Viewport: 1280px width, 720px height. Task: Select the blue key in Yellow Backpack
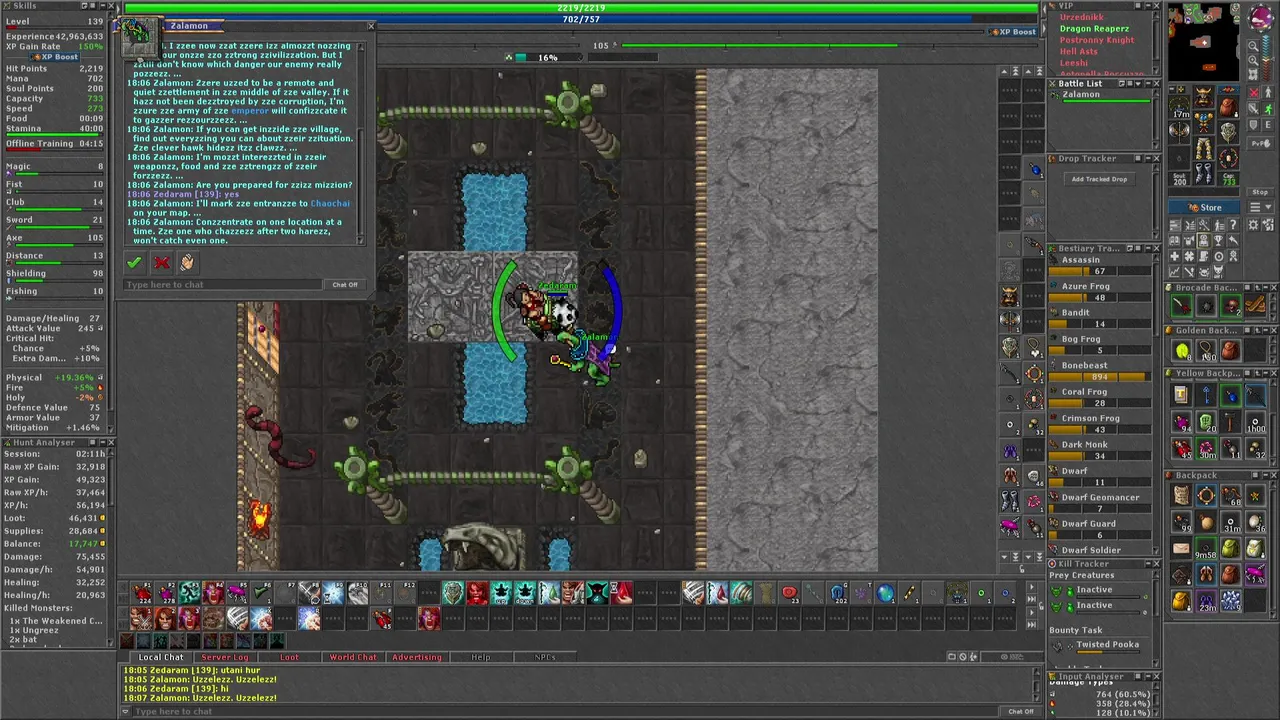(x=1206, y=393)
